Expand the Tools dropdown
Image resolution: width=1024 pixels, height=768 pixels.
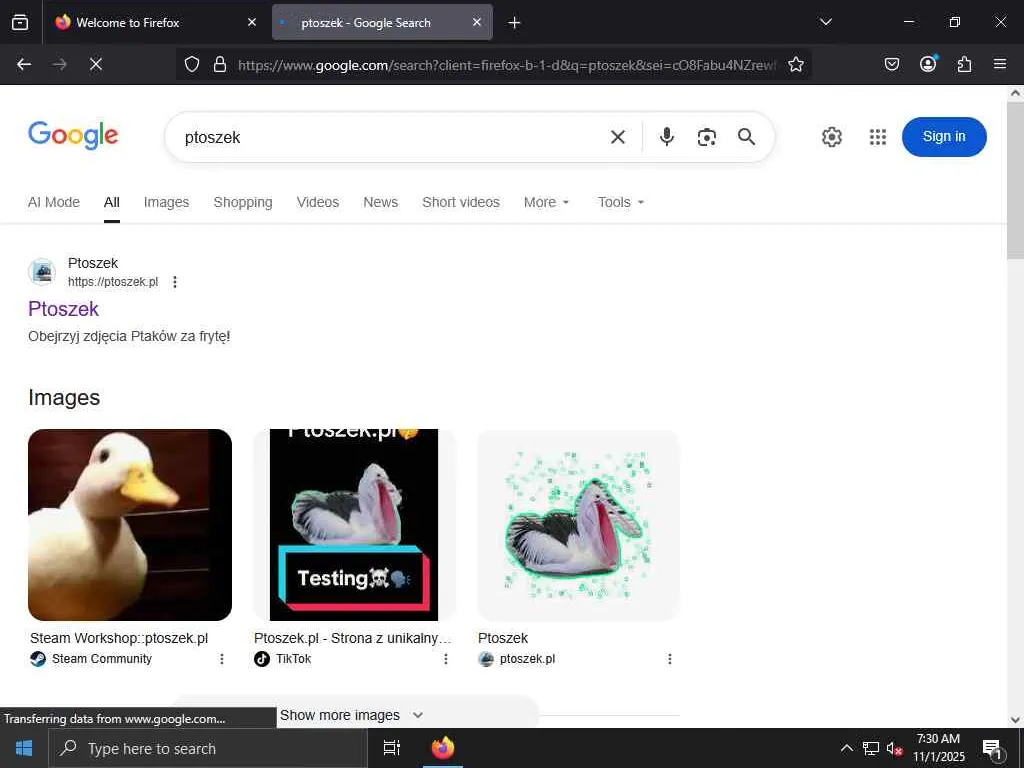pyautogui.click(x=621, y=202)
